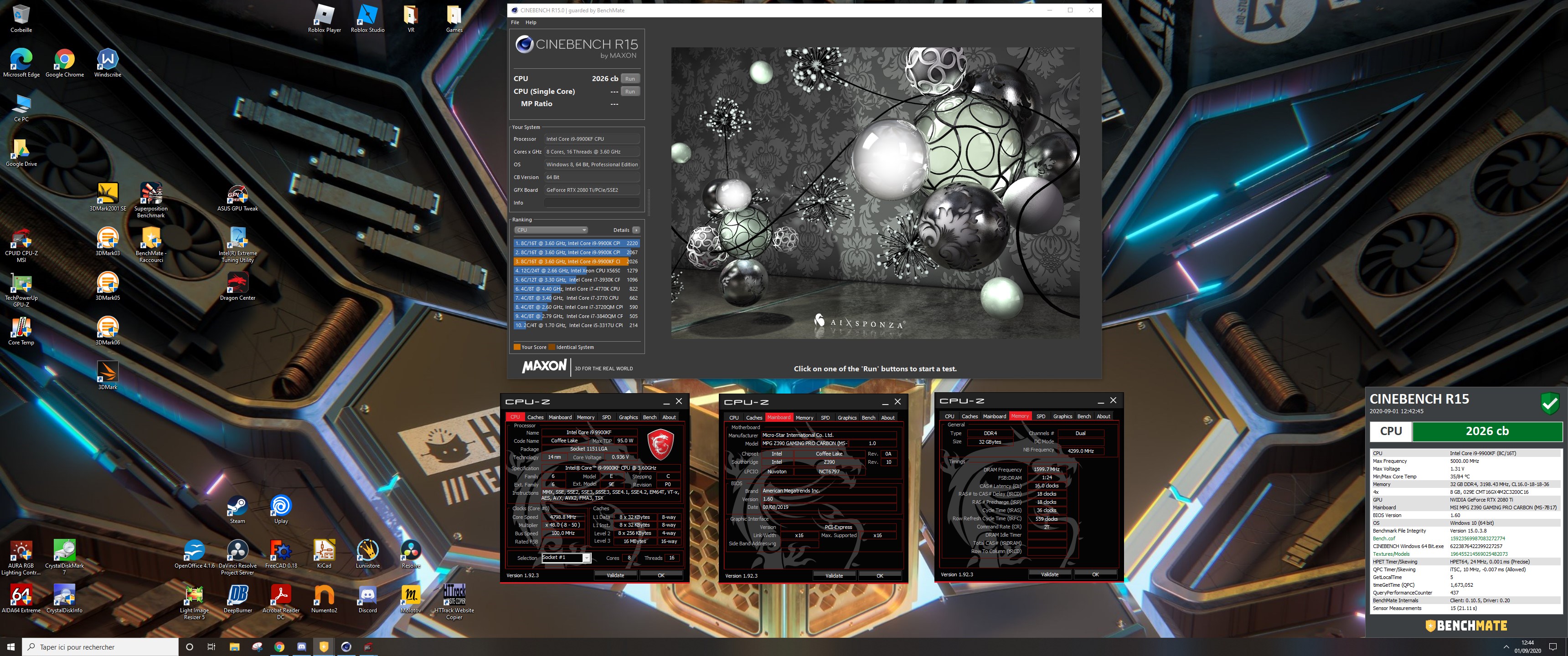The height and width of the screenshot is (656, 1568).
Task: Open HTTrack Website Copier icon
Action: (454, 602)
